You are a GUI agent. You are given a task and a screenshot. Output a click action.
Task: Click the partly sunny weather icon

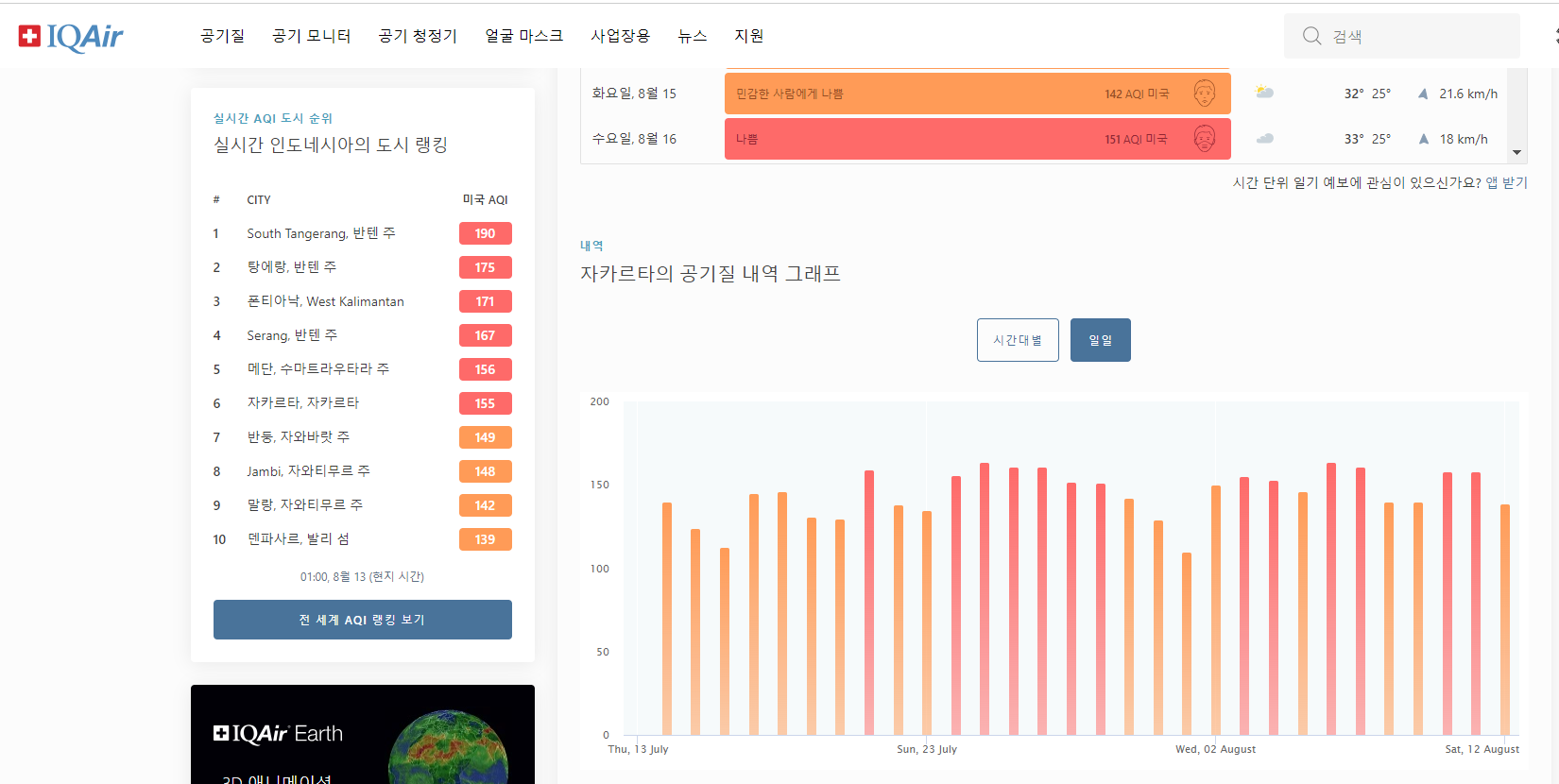tap(1264, 93)
